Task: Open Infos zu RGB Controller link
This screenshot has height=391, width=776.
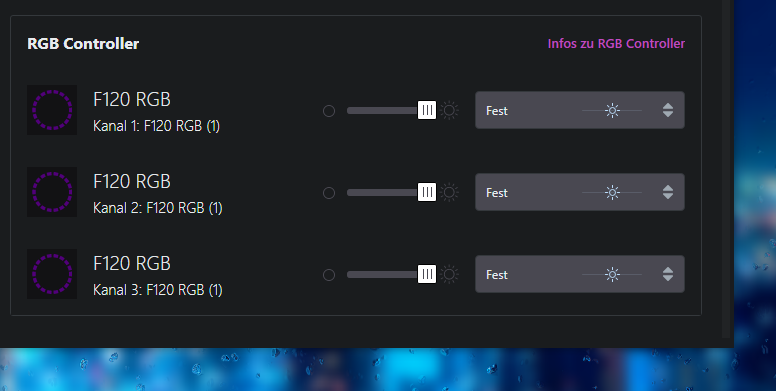Action: coord(616,44)
